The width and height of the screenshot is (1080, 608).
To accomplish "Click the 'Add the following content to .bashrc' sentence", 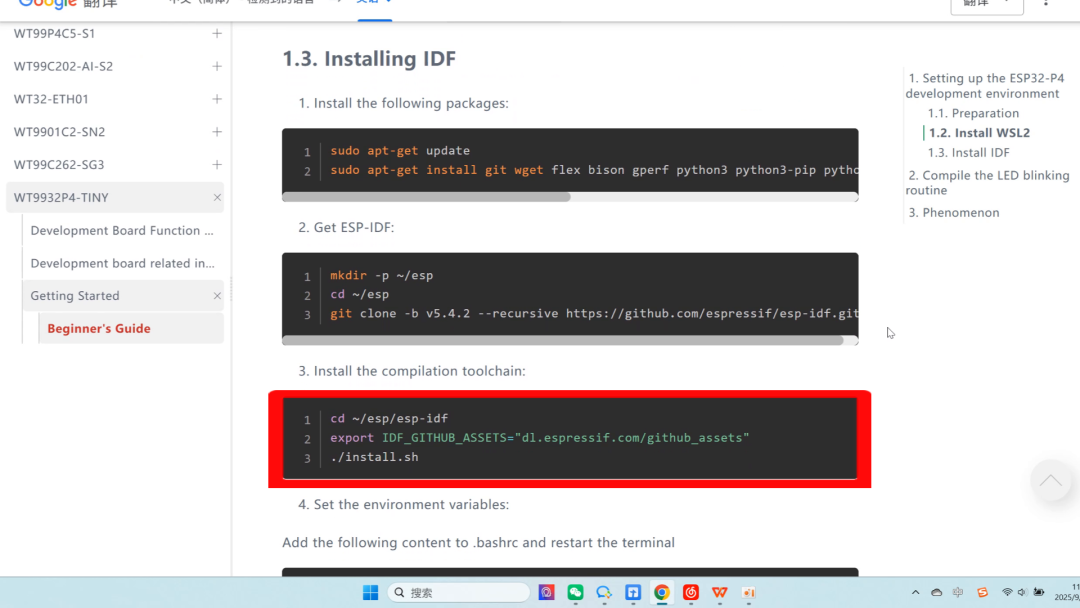I will click(479, 543).
